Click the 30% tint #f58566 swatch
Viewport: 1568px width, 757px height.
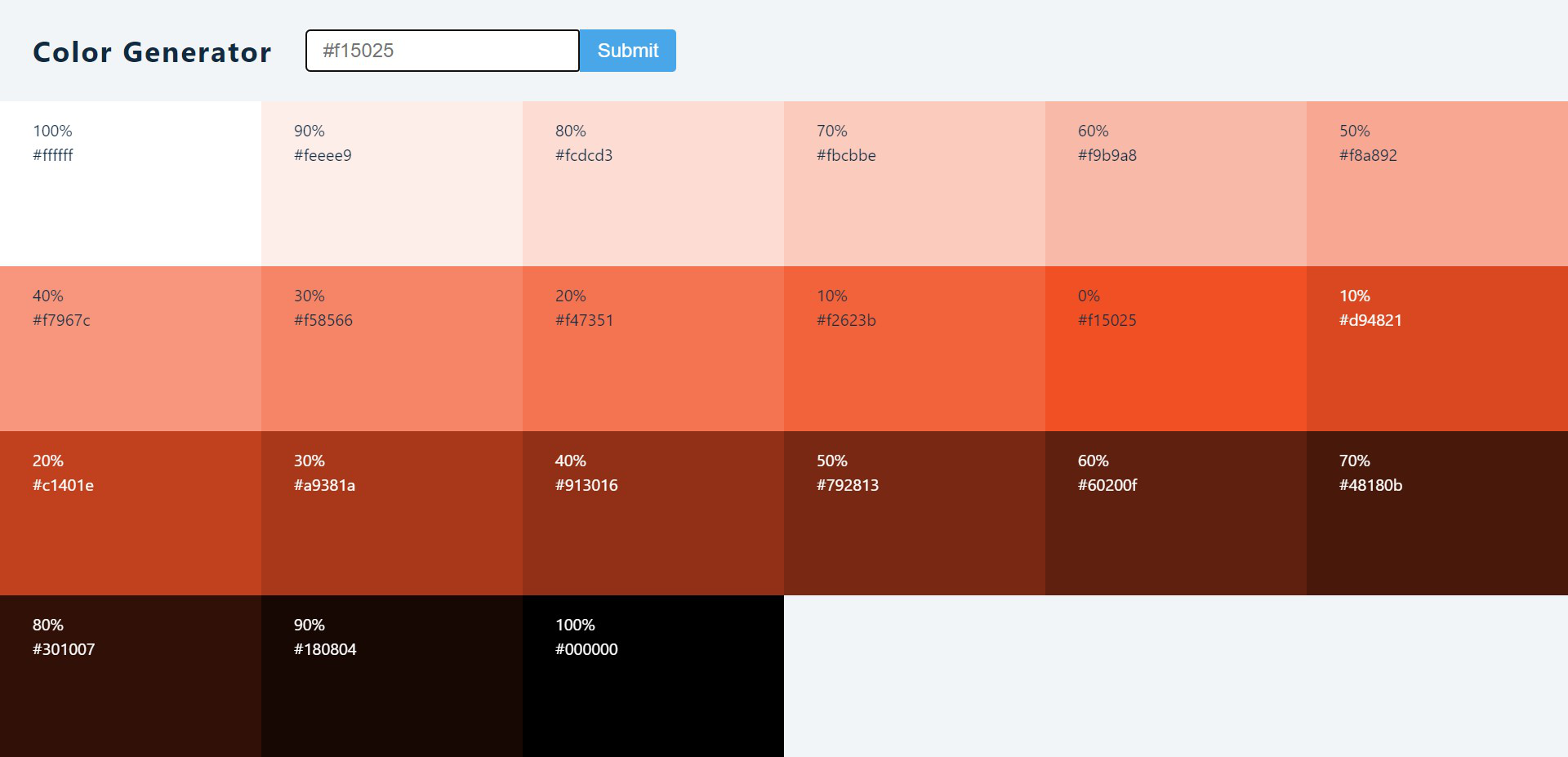point(392,349)
